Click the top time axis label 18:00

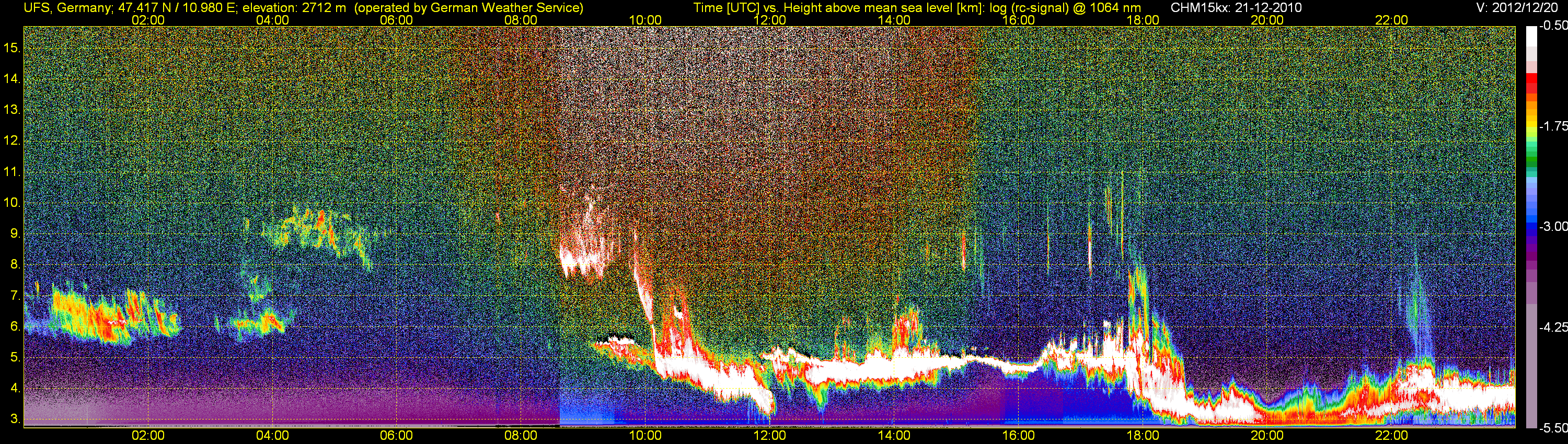1143,20
